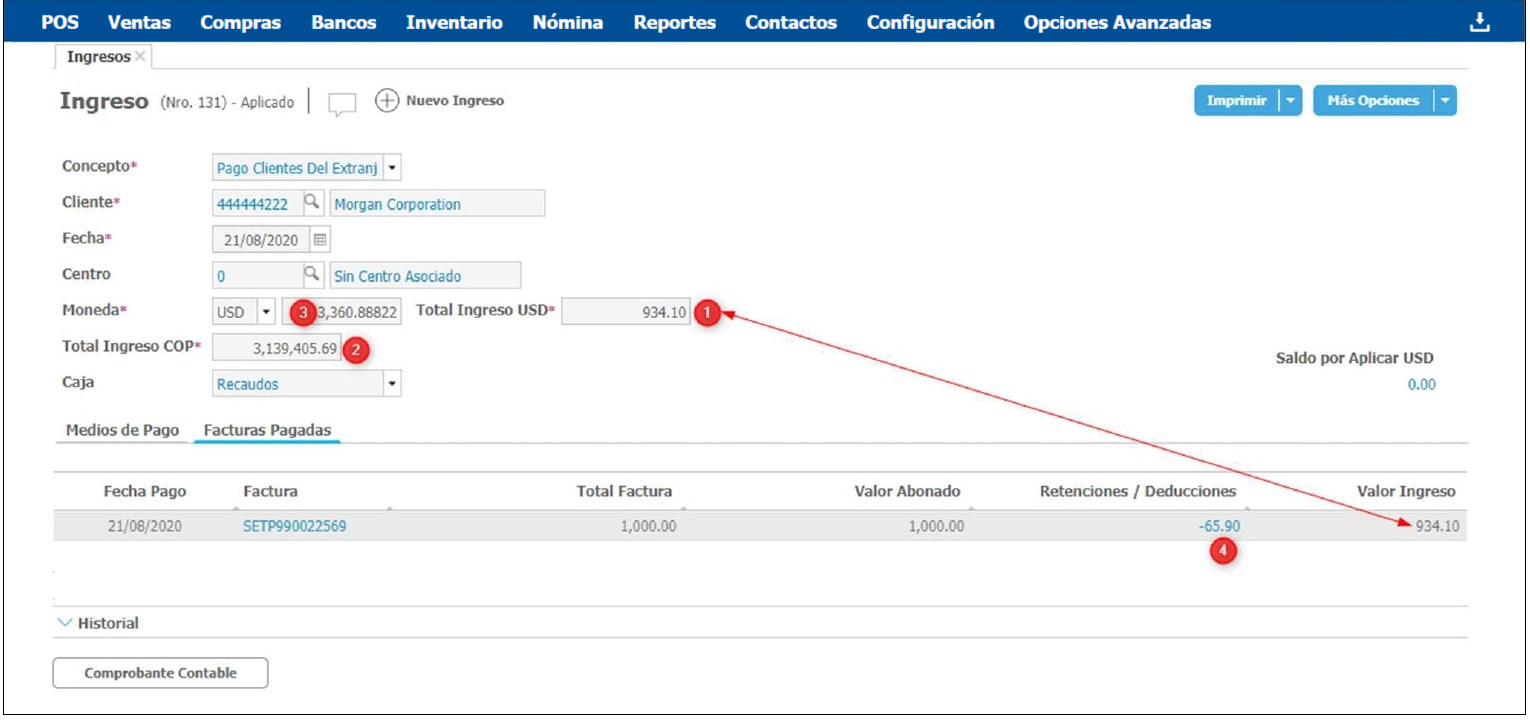The image size is (1530, 720).
Task: Close the Ingresos tab
Action: [140, 57]
